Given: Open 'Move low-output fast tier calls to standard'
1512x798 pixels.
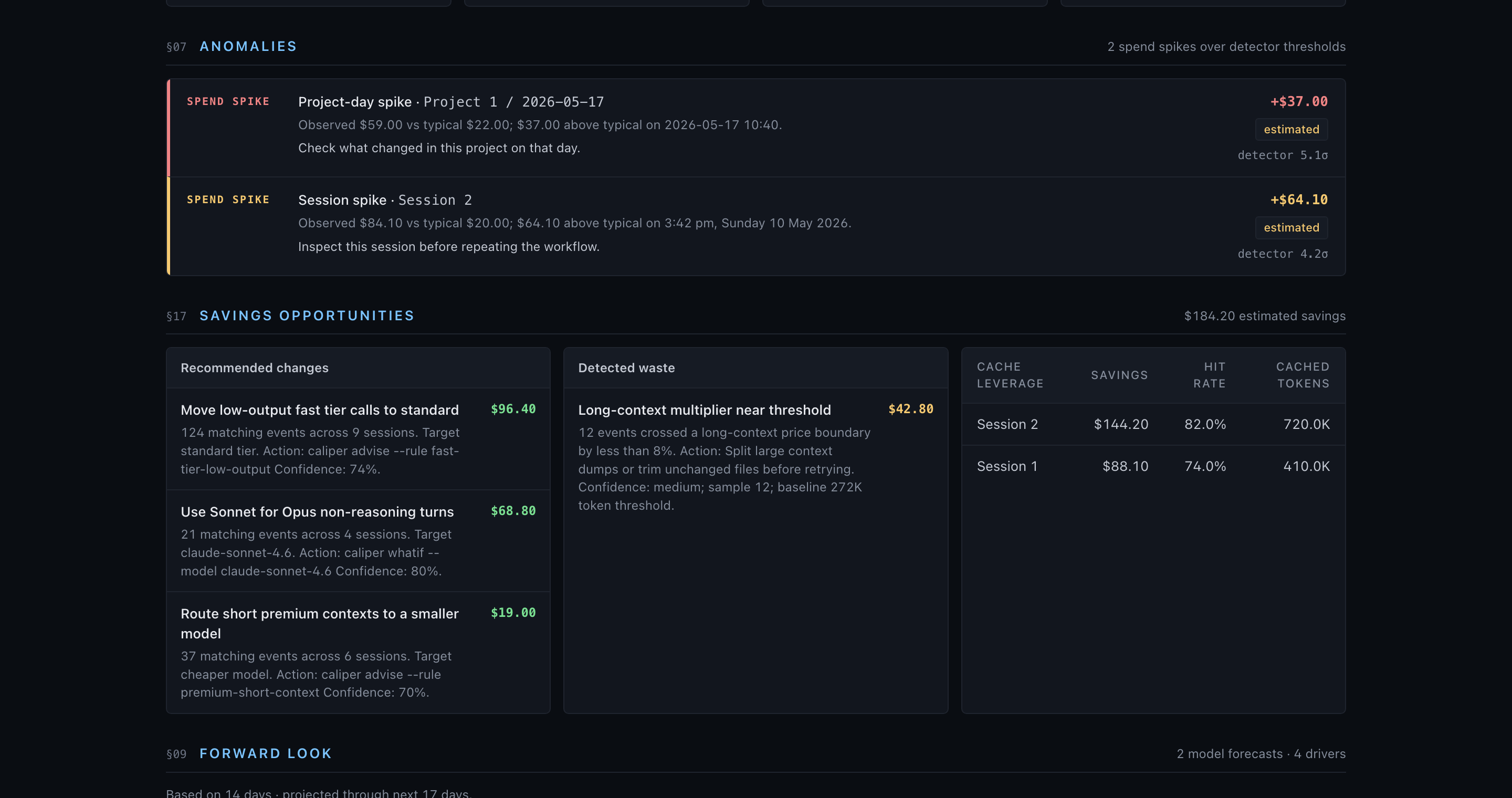Looking at the screenshot, I should (x=319, y=409).
